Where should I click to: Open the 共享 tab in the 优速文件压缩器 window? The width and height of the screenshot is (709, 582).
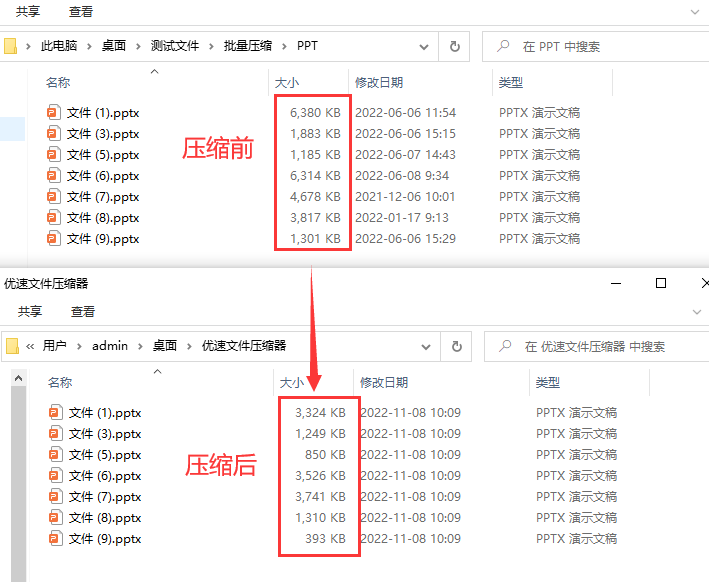[x=30, y=311]
